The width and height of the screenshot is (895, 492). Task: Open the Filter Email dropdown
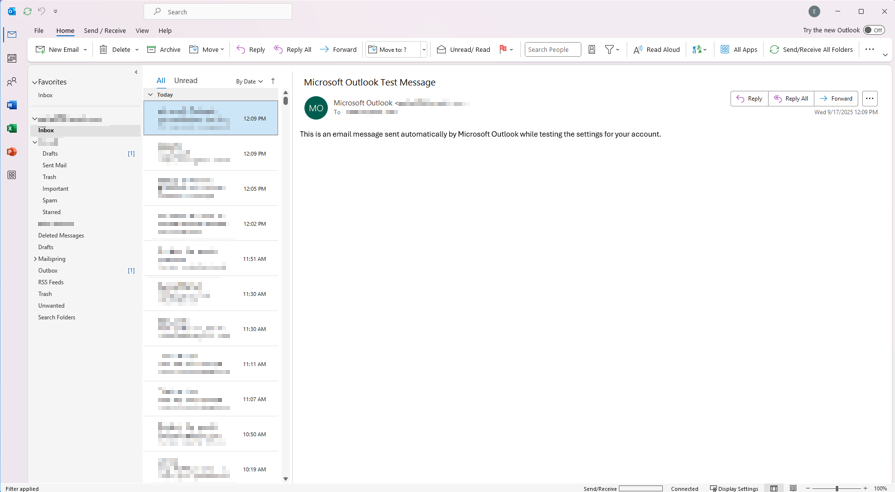[612, 50]
